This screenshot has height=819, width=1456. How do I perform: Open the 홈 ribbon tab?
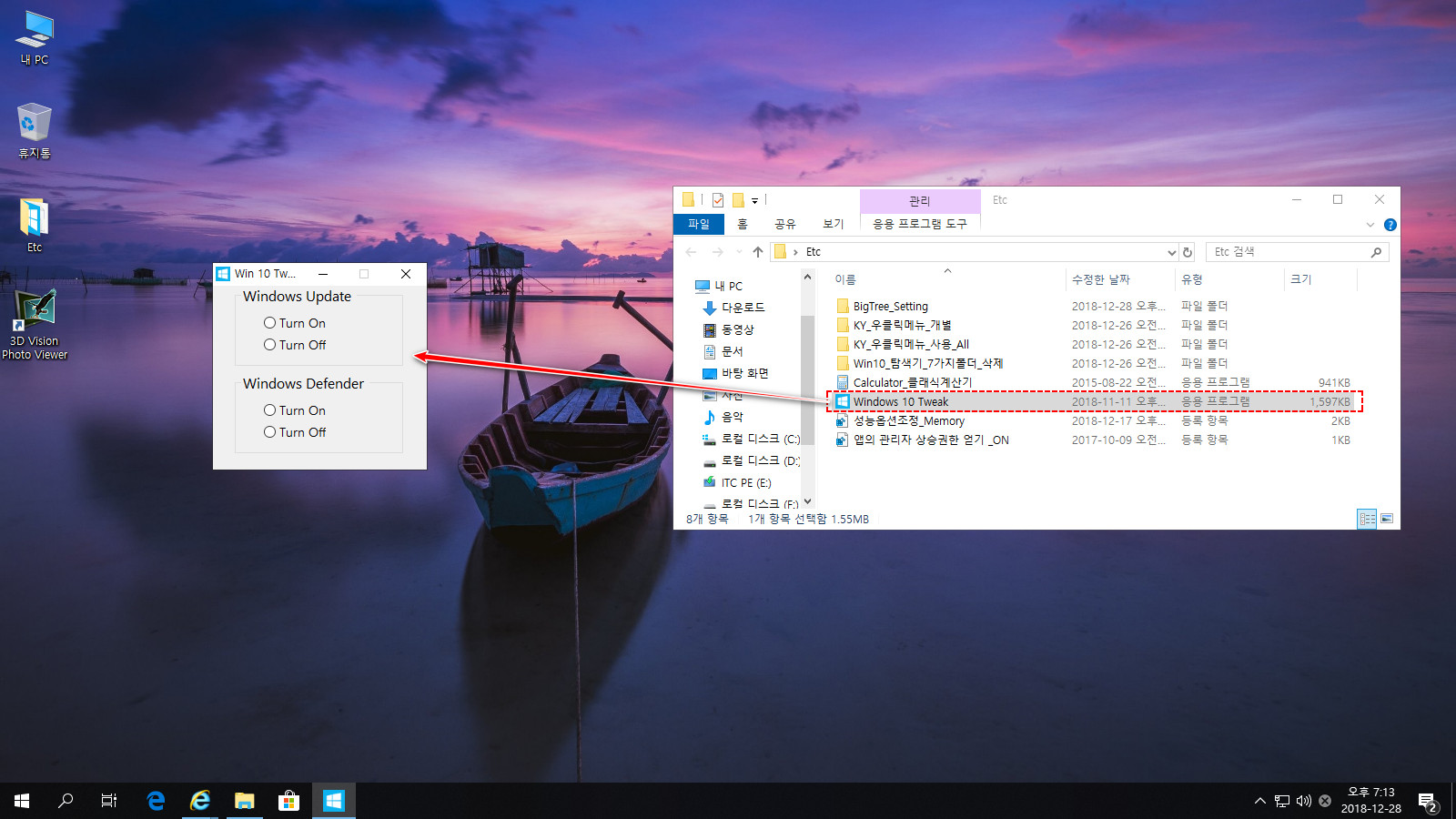click(743, 224)
